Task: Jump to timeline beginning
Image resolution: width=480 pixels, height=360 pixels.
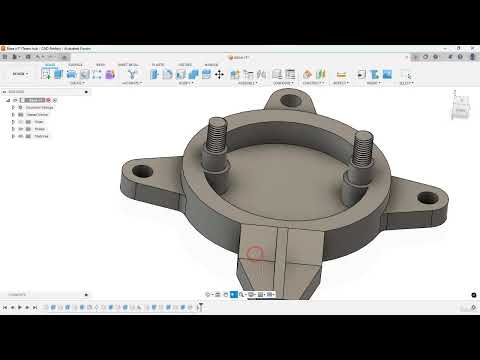Action: point(5,307)
